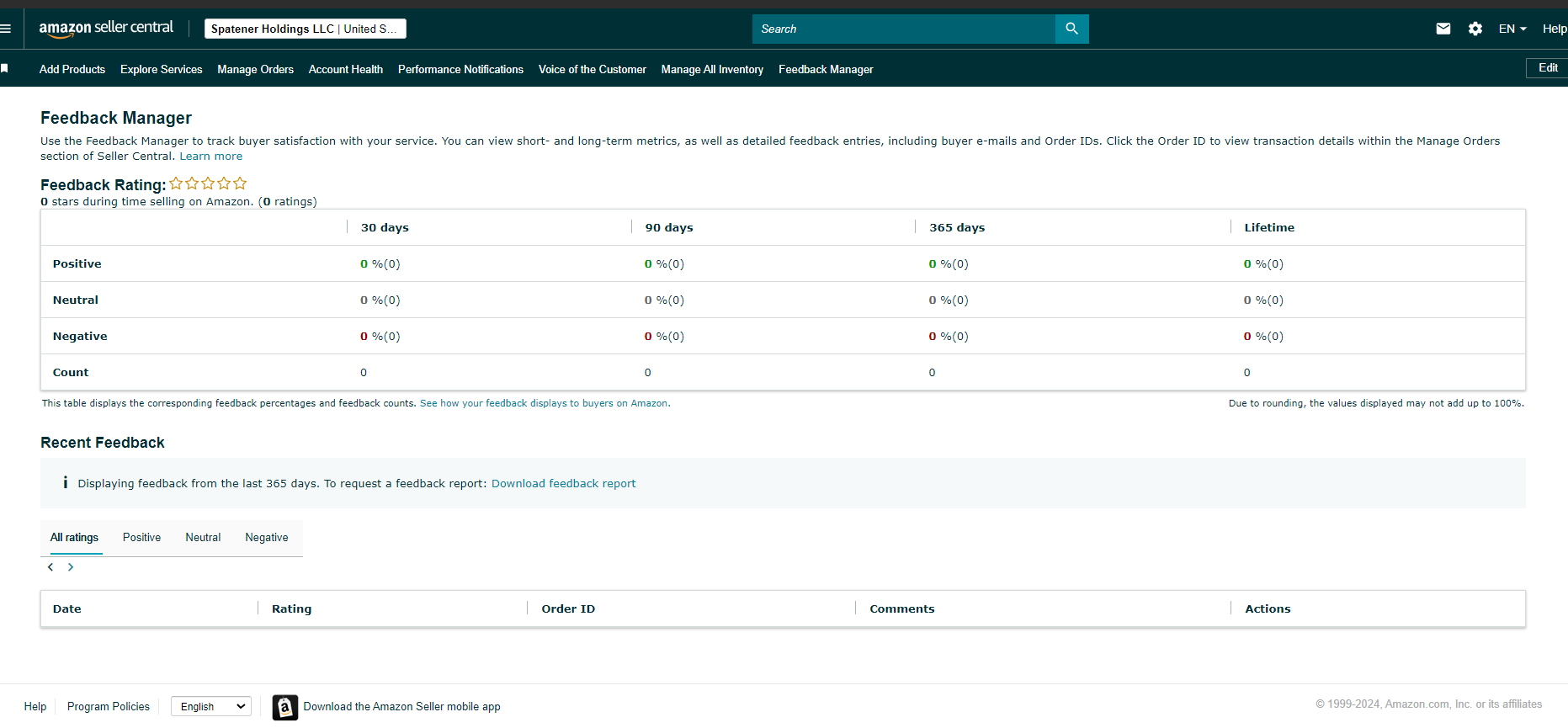Click the Negative row label
1568x728 pixels.
tap(80, 336)
